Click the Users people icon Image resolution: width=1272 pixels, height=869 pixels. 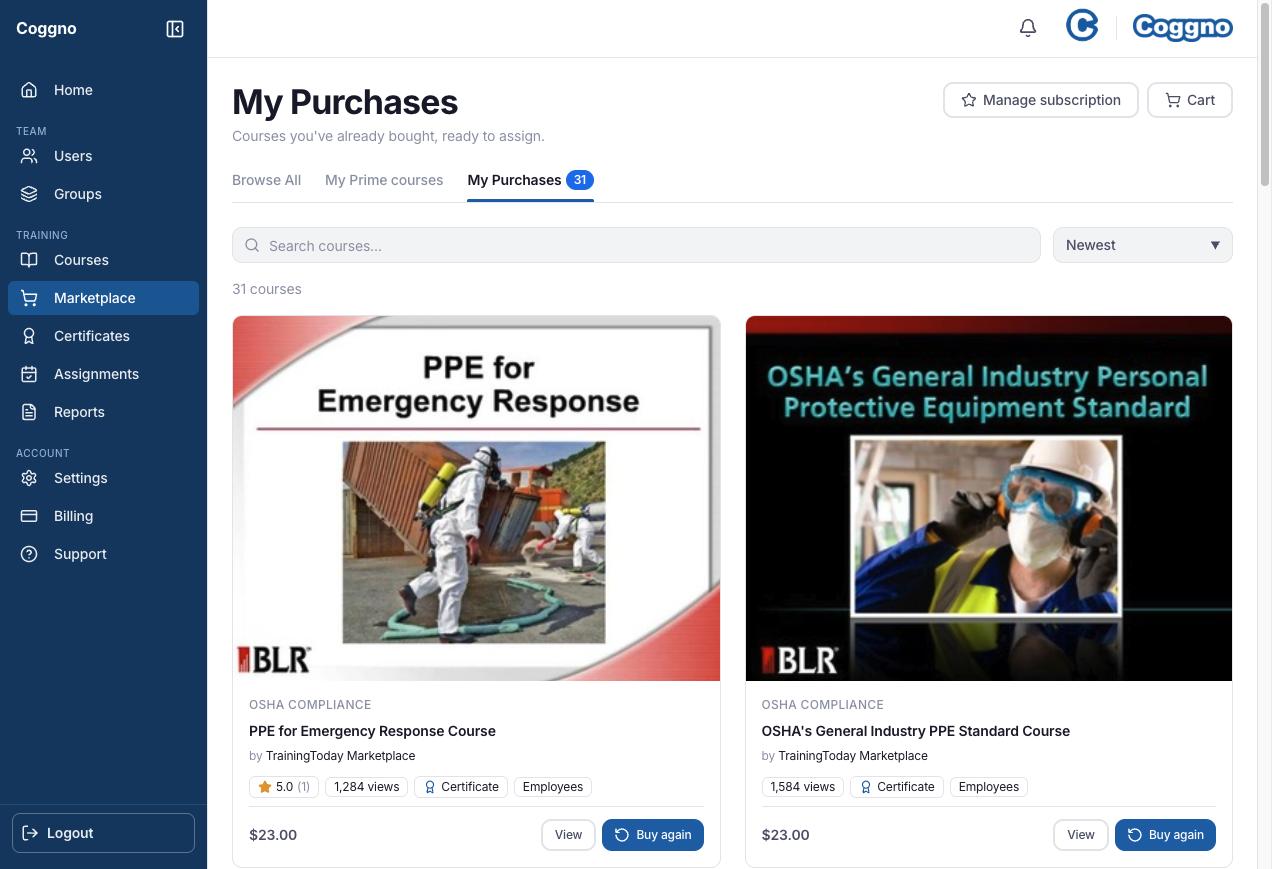point(29,156)
